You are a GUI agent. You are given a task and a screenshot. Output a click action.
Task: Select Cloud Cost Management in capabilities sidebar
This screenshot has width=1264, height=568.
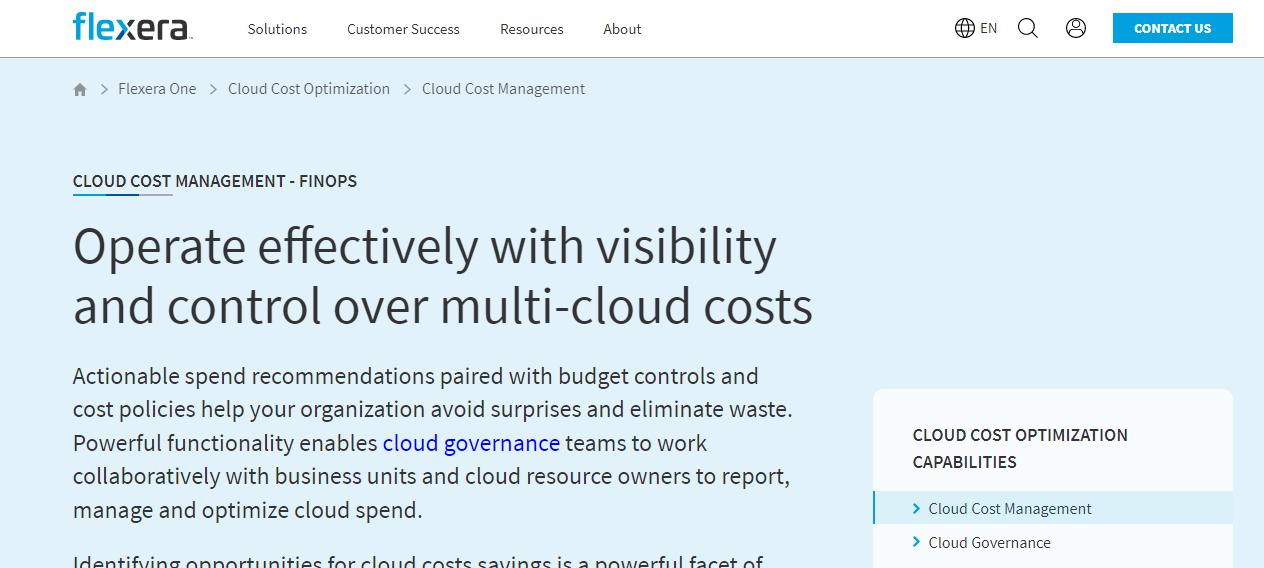click(1010, 508)
